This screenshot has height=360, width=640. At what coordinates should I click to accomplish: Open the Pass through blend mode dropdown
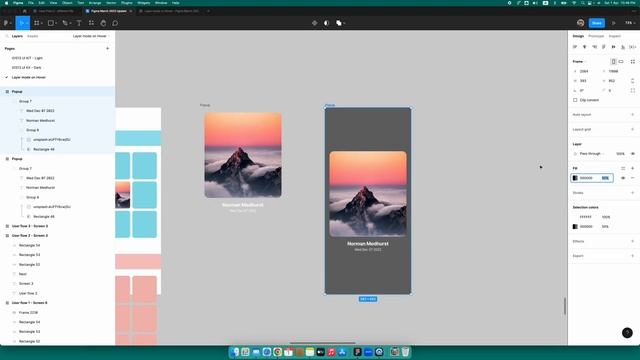click(x=591, y=154)
